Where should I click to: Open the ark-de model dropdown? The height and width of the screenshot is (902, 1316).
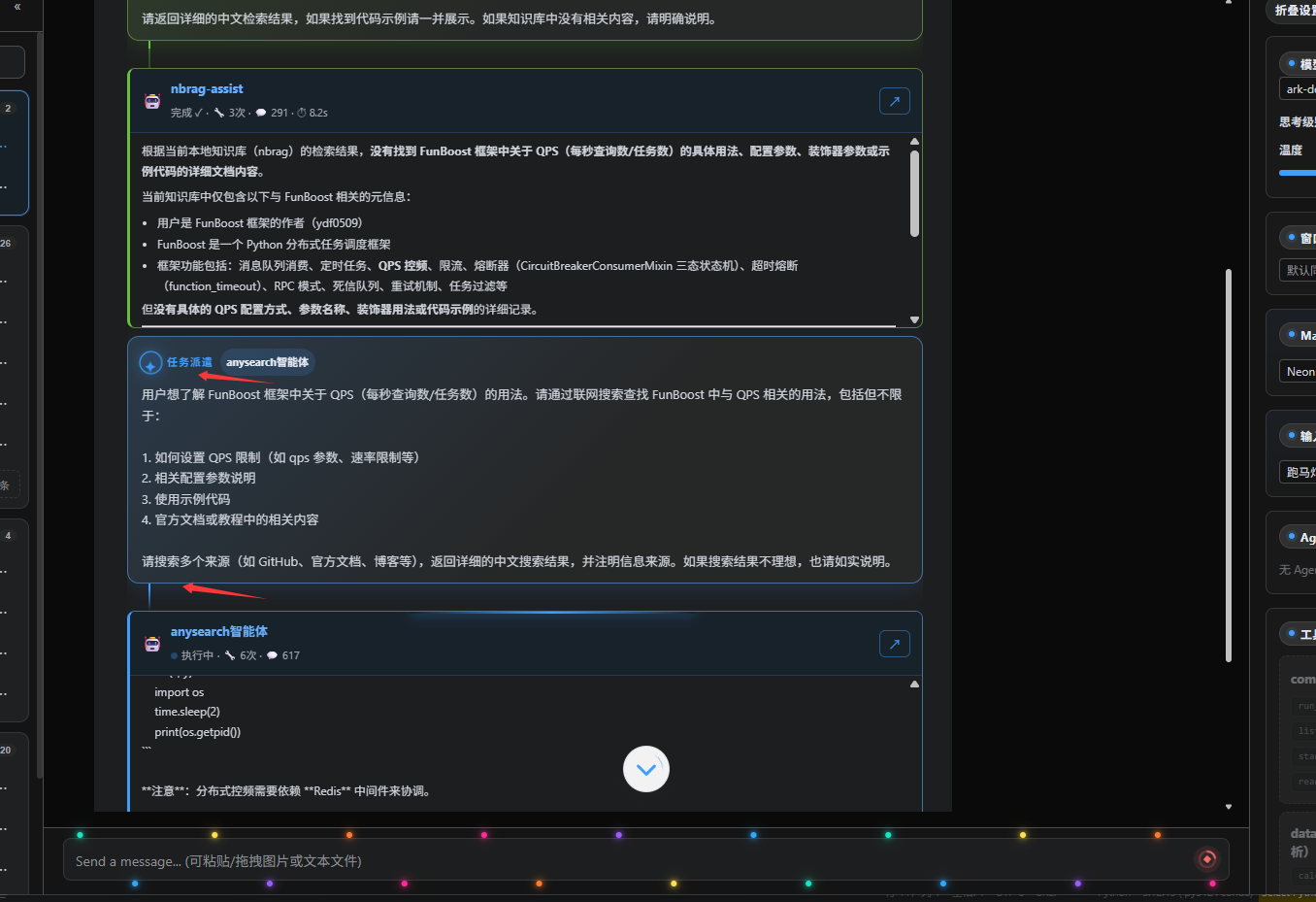click(1298, 89)
